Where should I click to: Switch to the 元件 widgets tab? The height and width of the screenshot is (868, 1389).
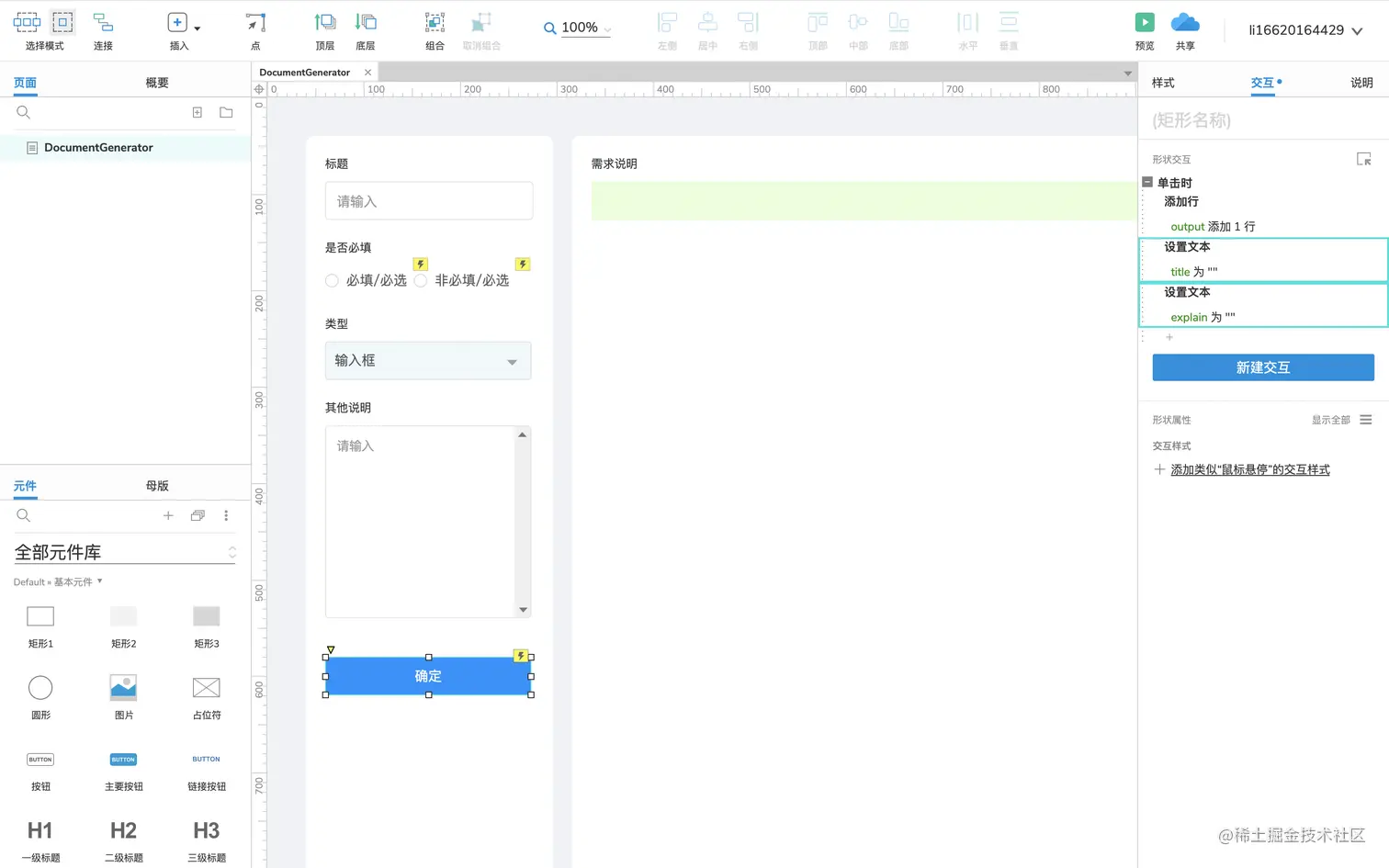click(x=25, y=486)
